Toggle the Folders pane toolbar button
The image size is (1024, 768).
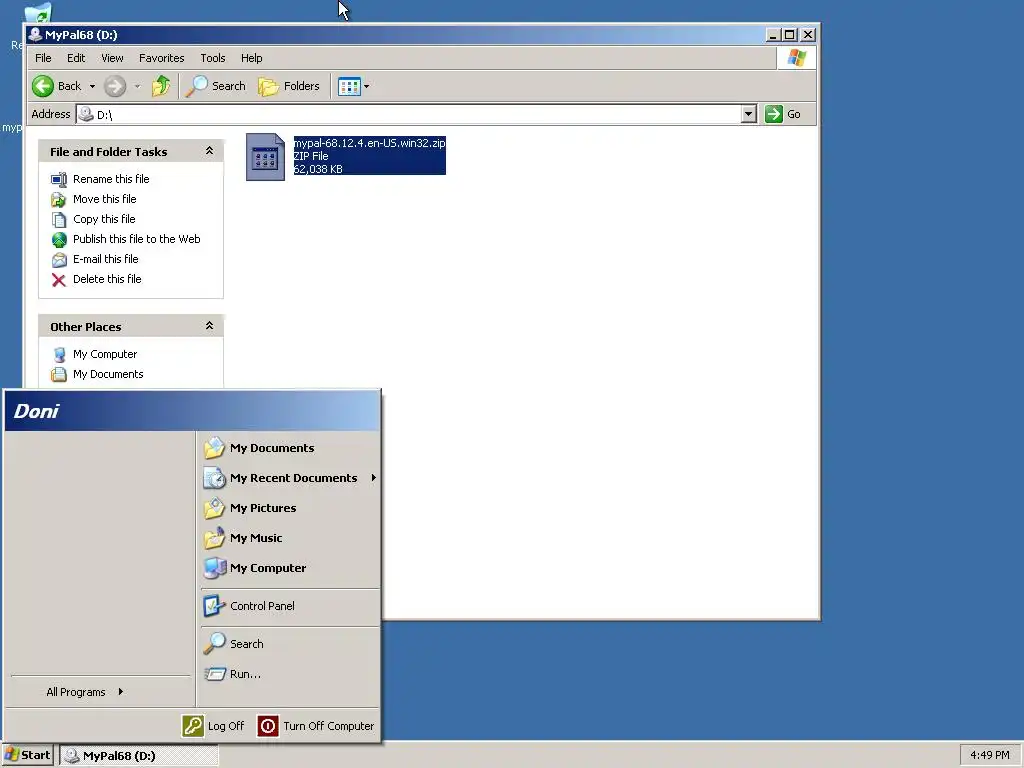click(289, 86)
